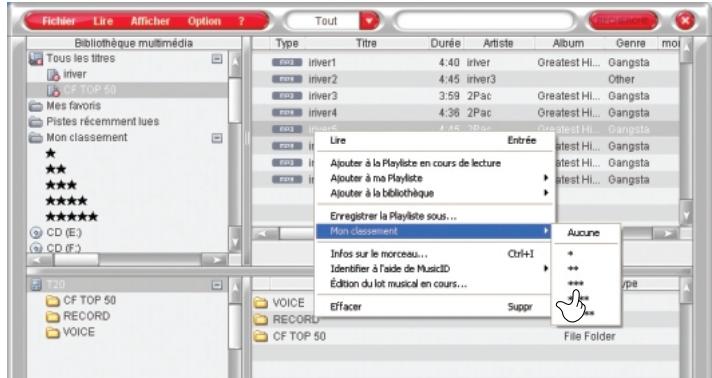This screenshot has height=378, width=712.
Task: Select the CF TOP 50 playlist icon
Action: tap(54, 90)
